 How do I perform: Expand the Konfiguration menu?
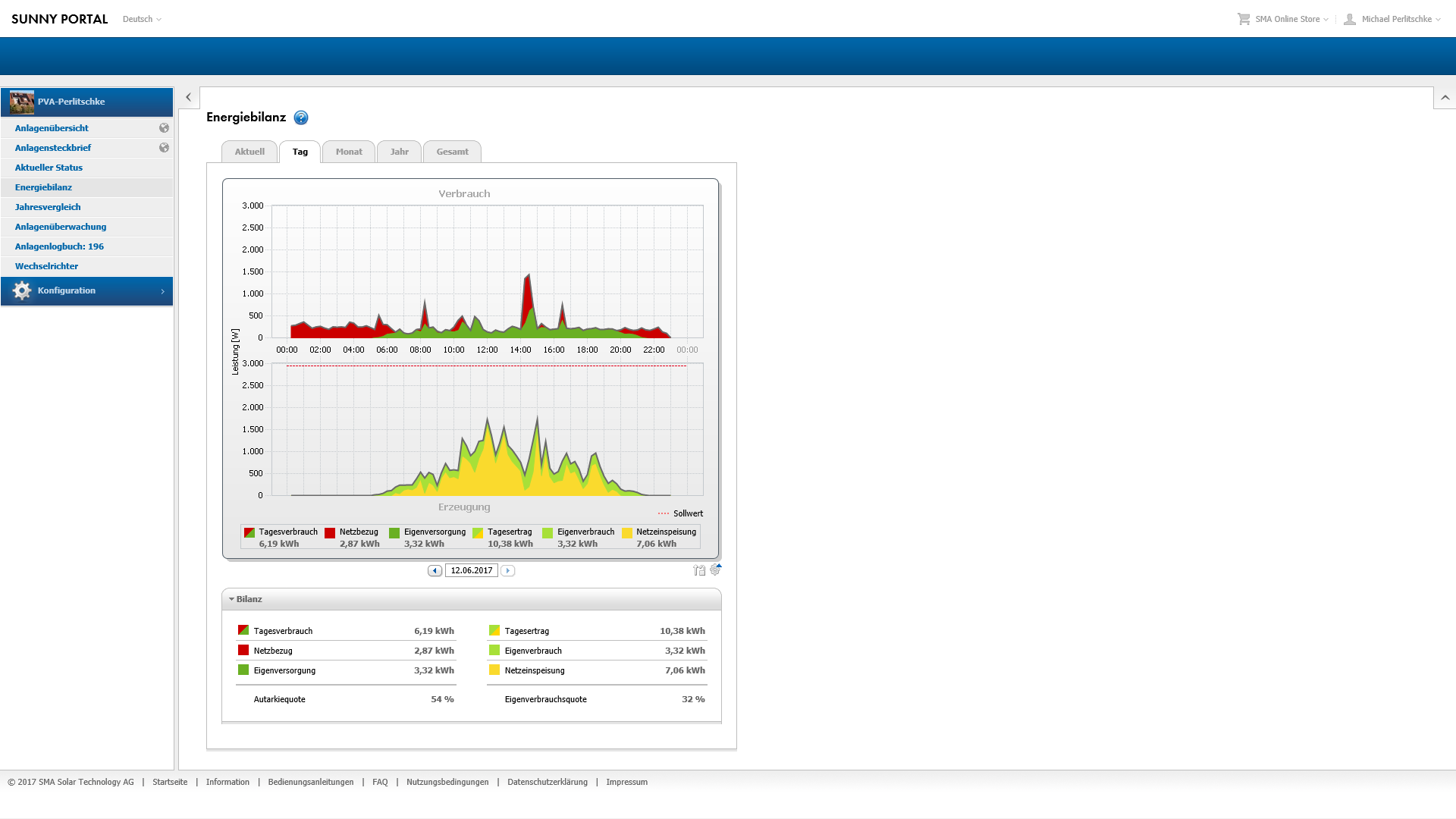pyautogui.click(x=86, y=291)
